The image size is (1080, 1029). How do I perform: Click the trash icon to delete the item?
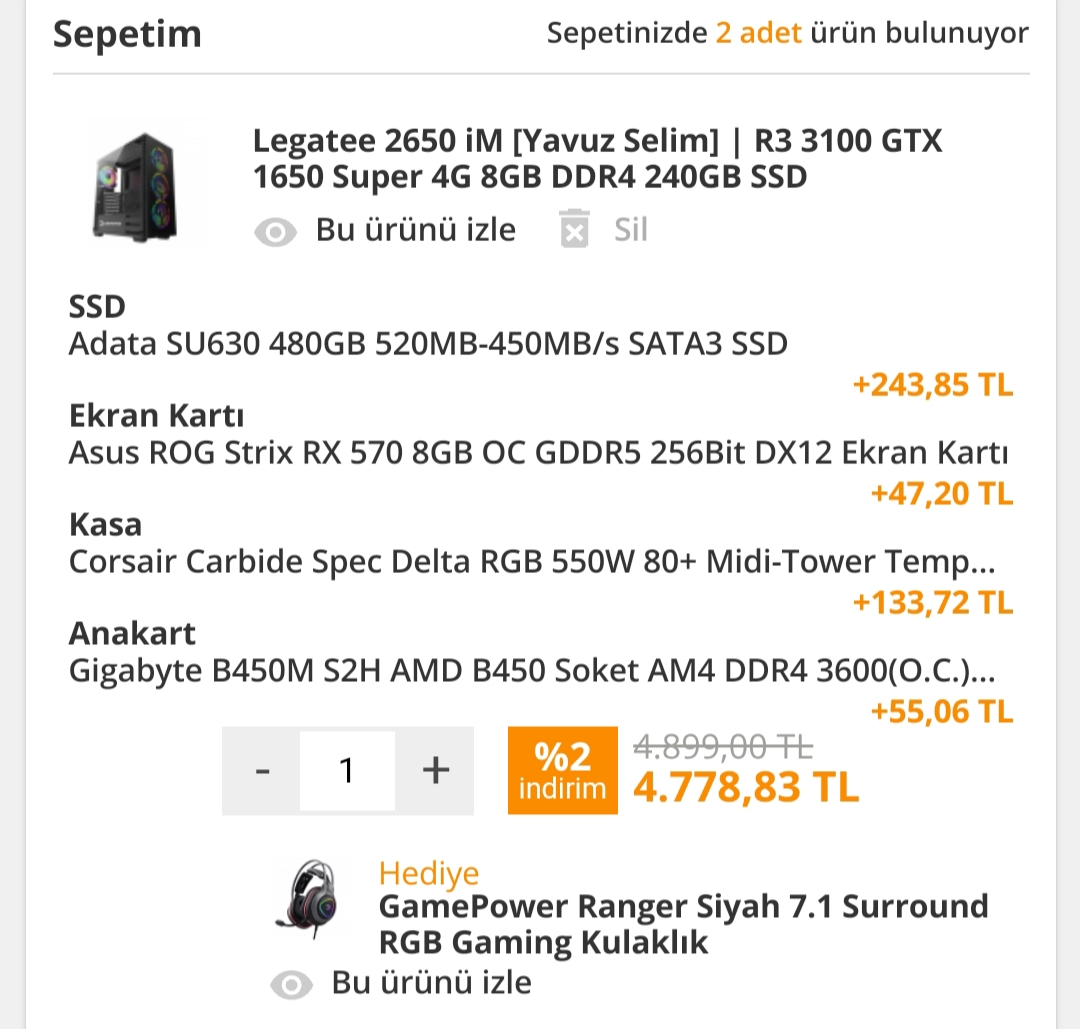tap(574, 229)
